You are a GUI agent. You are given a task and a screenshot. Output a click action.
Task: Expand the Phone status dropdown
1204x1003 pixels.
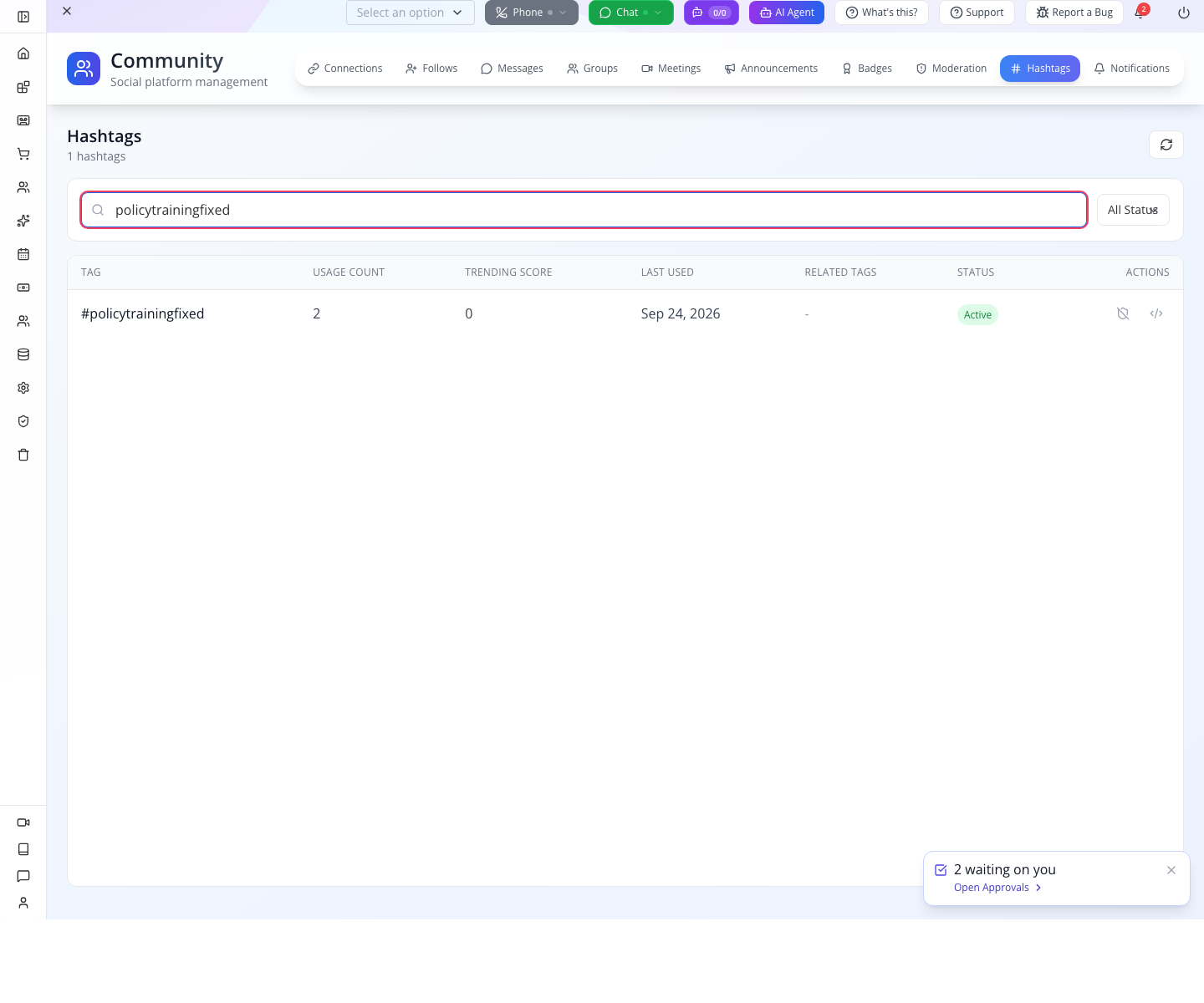(x=532, y=13)
